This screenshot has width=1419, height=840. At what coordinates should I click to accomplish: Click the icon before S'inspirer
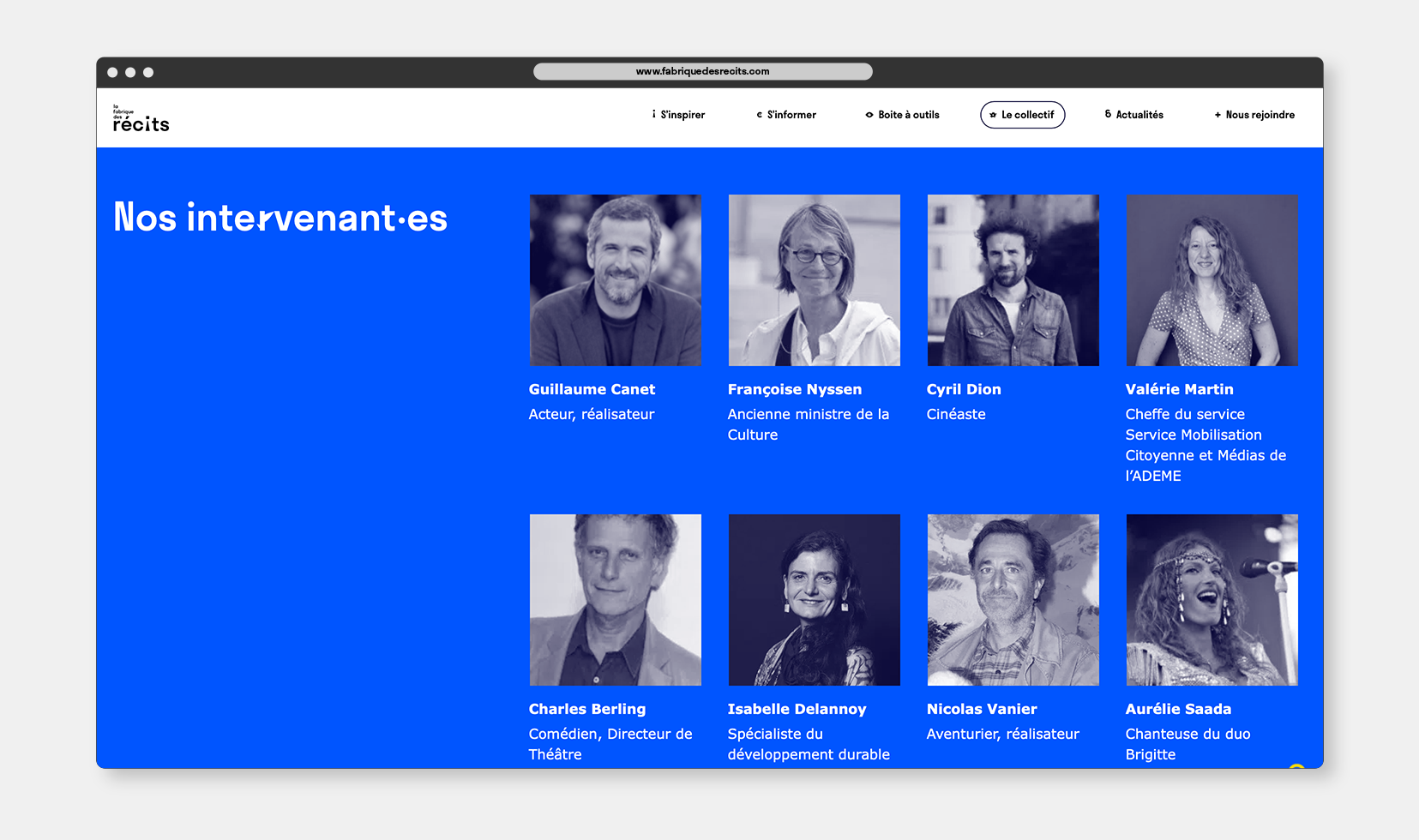click(654, 114)
